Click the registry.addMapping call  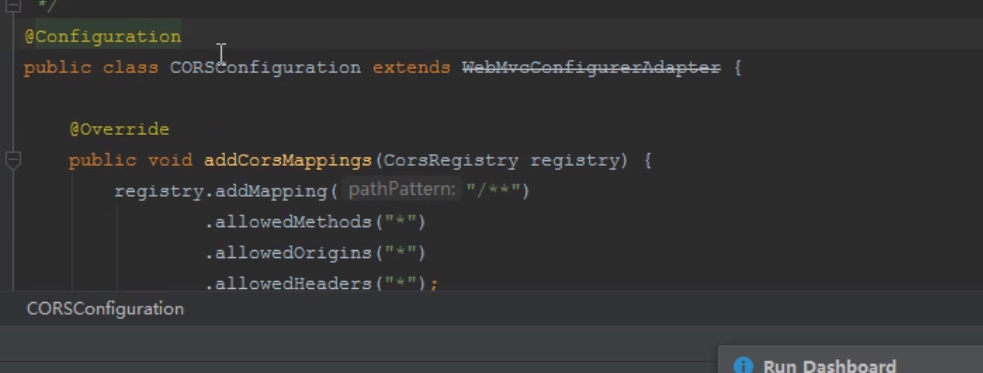(226, 191)
